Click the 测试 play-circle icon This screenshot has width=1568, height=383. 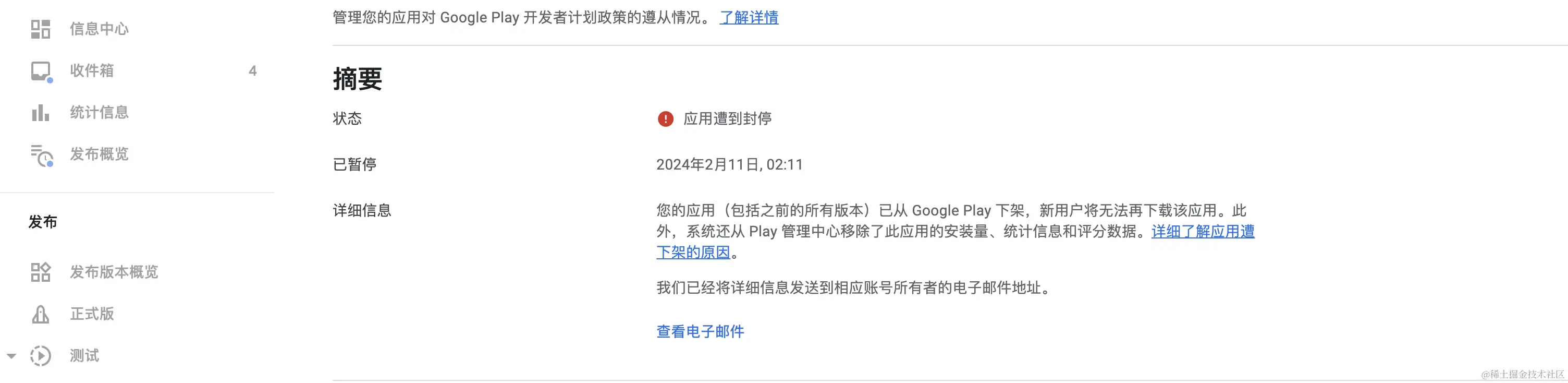40,355
